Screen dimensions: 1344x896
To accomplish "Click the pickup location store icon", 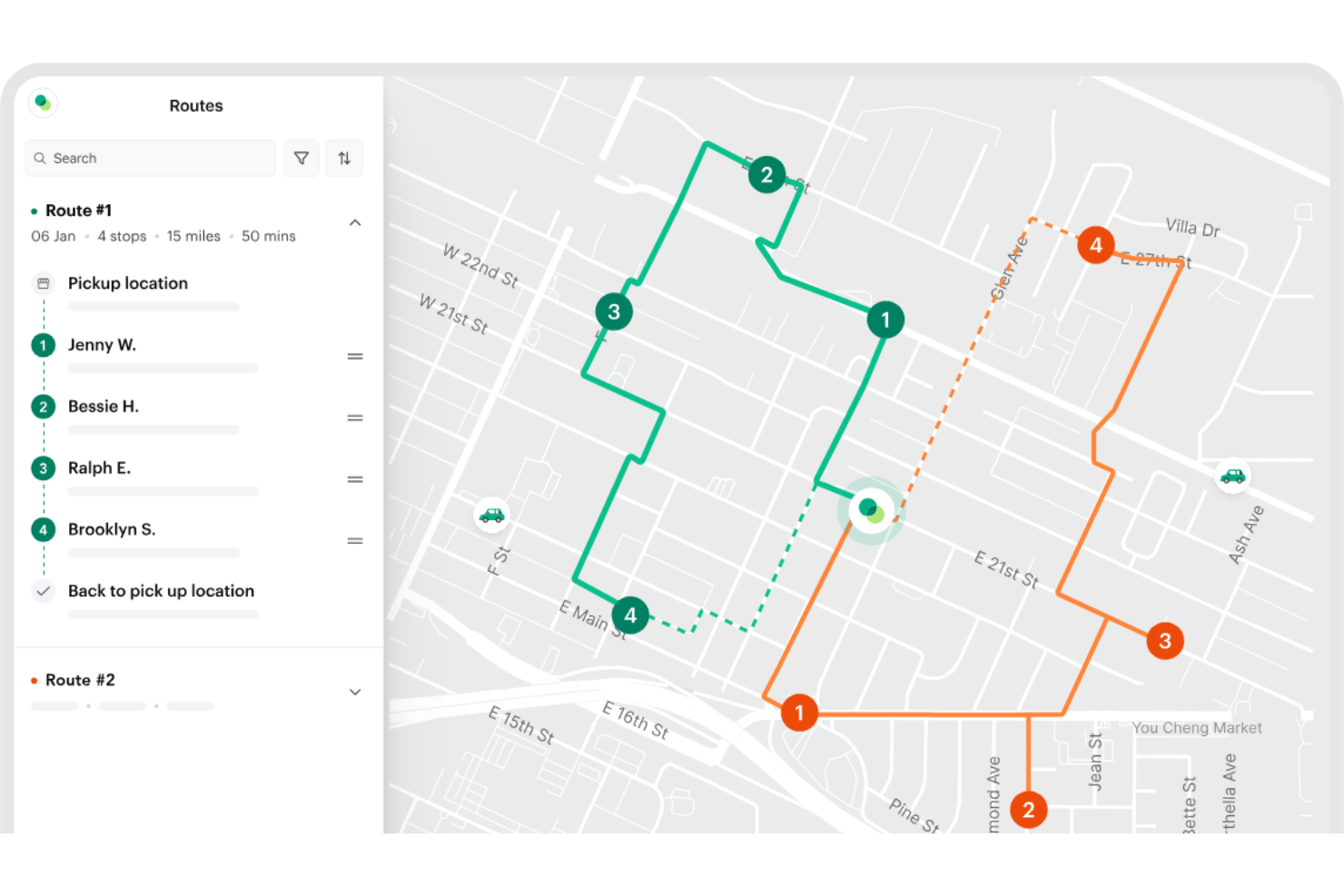I will click(43, 283).
